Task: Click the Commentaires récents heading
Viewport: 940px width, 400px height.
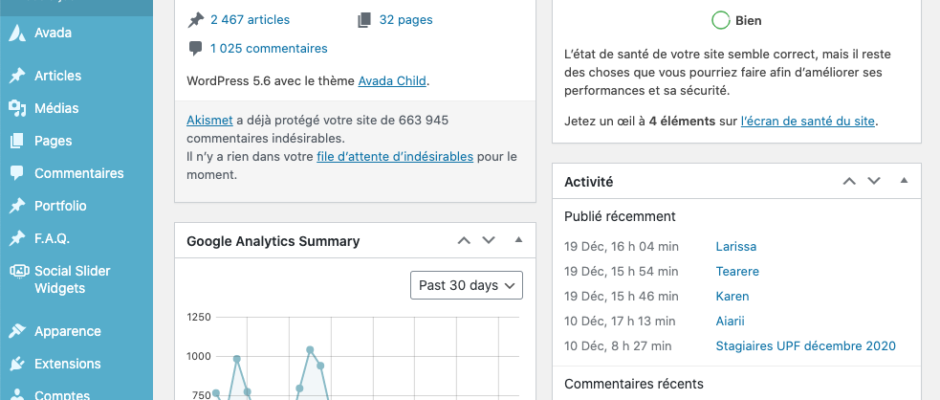Action: (634, 384)
